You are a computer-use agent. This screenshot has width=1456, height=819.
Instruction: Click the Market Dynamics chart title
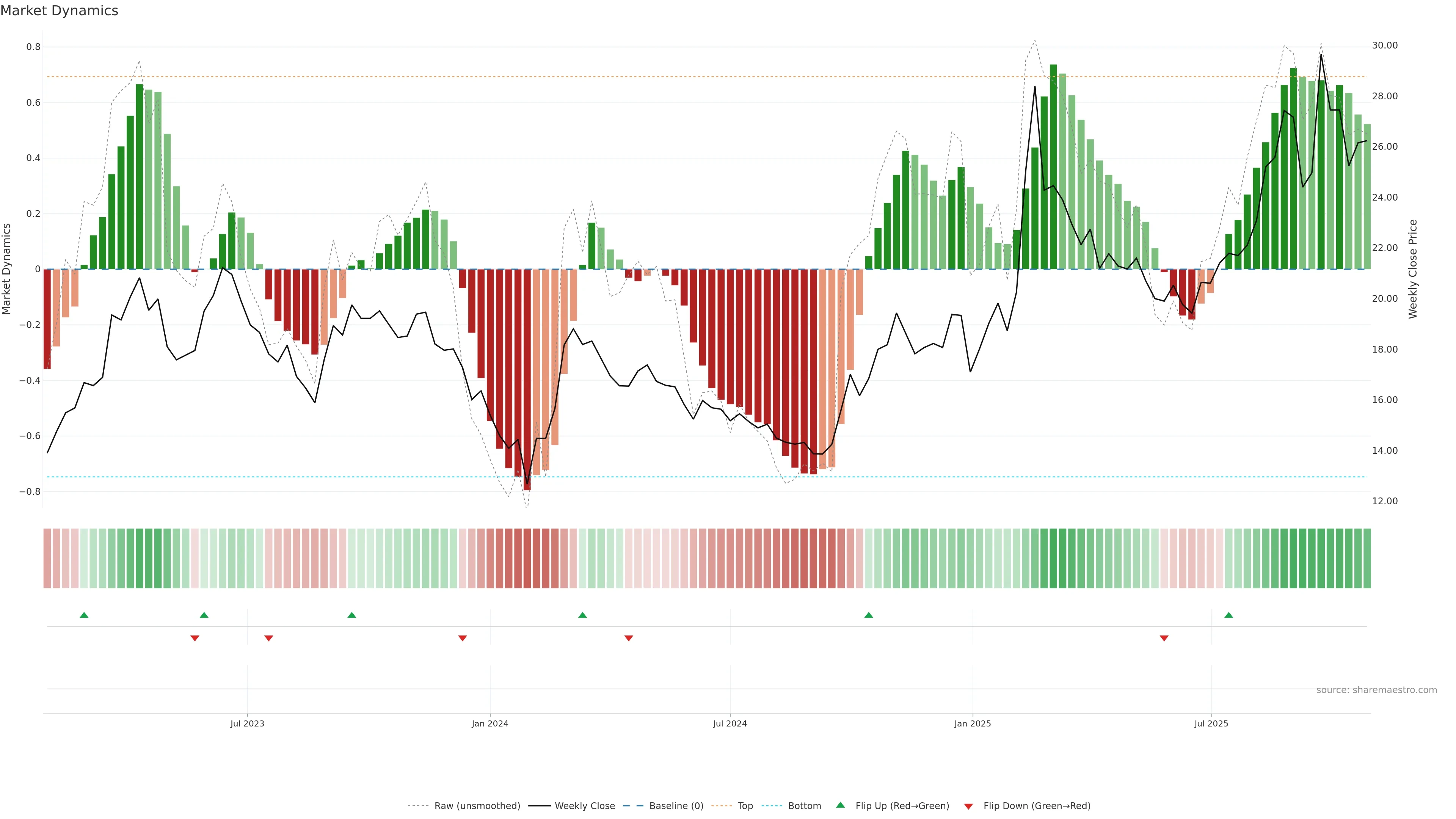[60, 11]
